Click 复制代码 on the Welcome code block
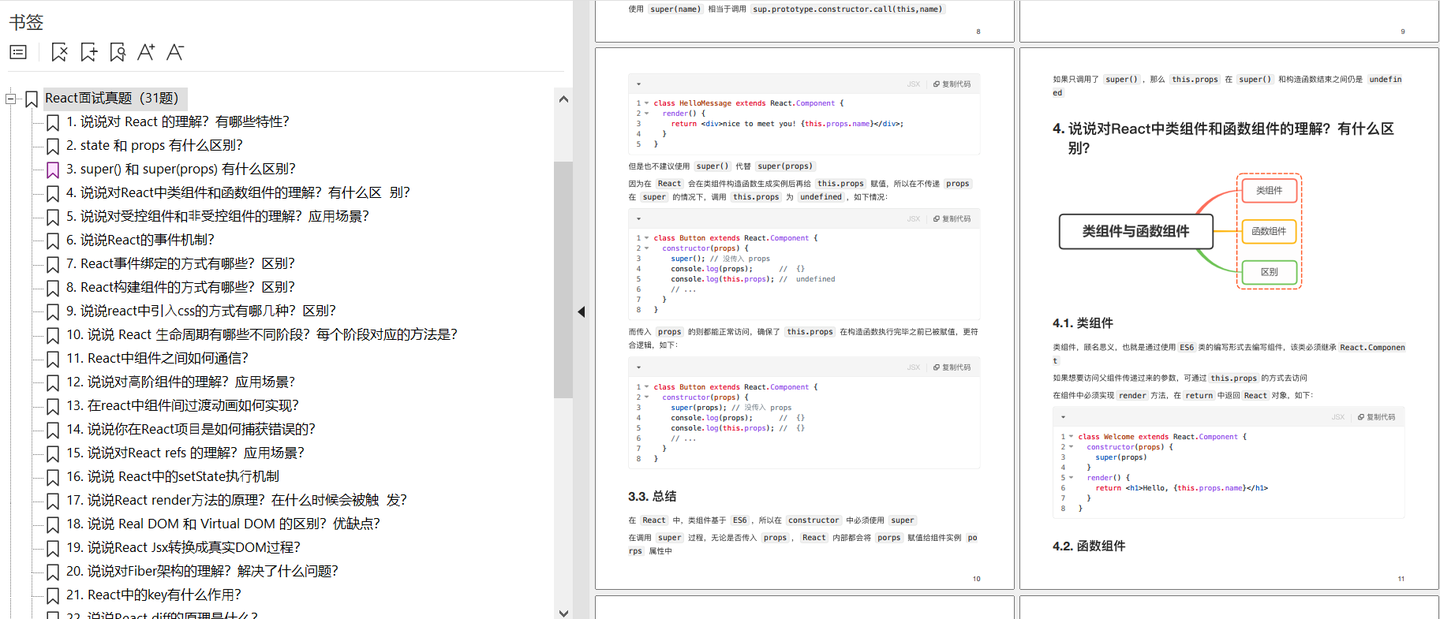Screen dimensions: 1440x619 pyautogui.click(x=1376, y=417)
